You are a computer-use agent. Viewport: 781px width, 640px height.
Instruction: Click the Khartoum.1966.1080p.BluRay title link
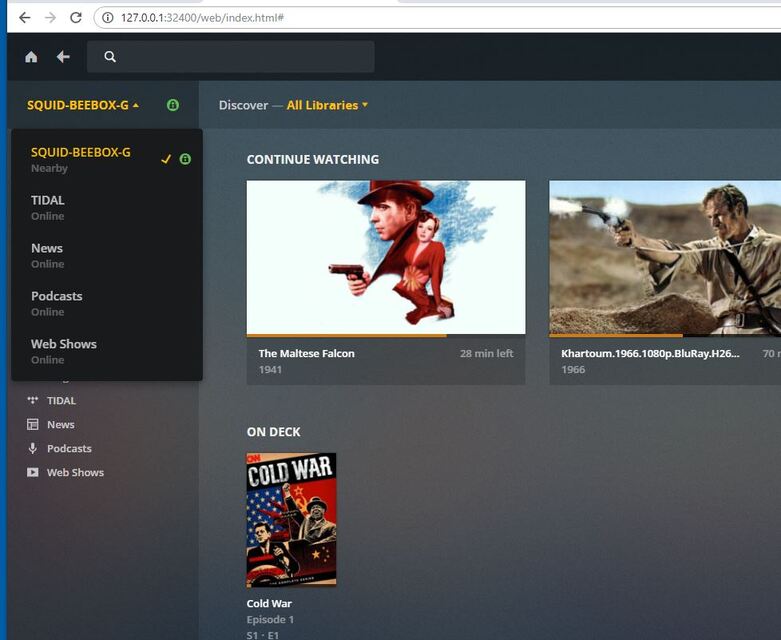coord(650,353)
